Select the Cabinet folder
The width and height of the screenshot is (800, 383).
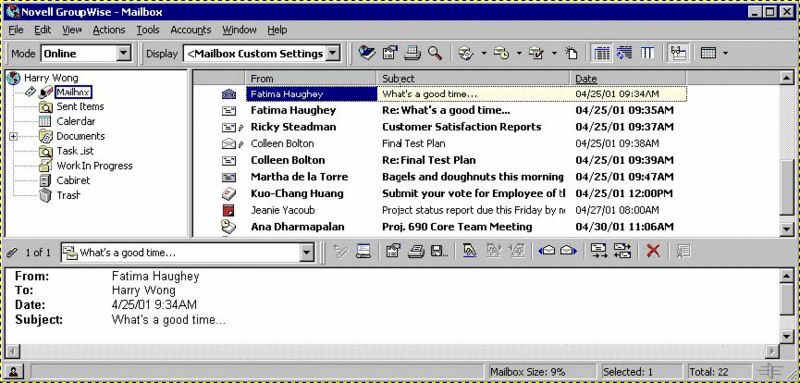(x=73, y=181)
